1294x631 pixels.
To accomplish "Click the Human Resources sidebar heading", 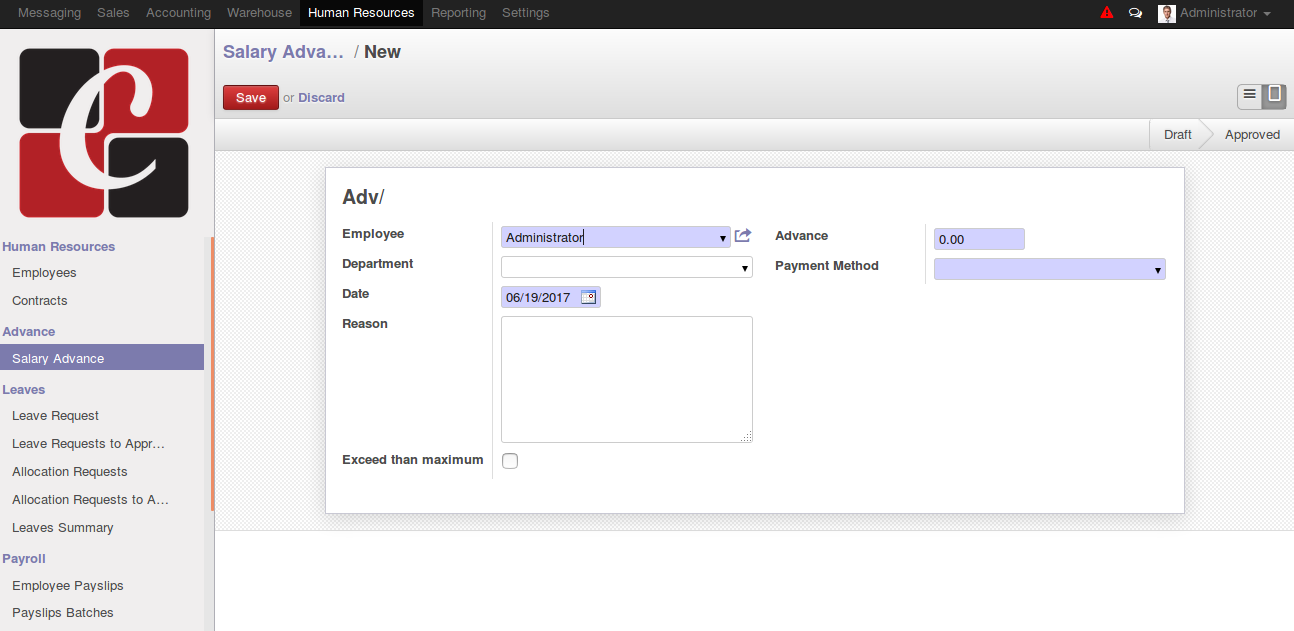I will [59, 246].
